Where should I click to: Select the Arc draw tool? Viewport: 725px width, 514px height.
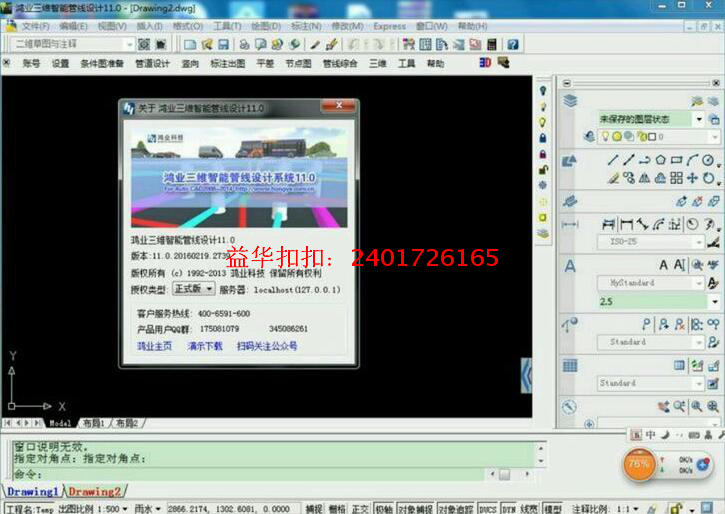point(692,160)
